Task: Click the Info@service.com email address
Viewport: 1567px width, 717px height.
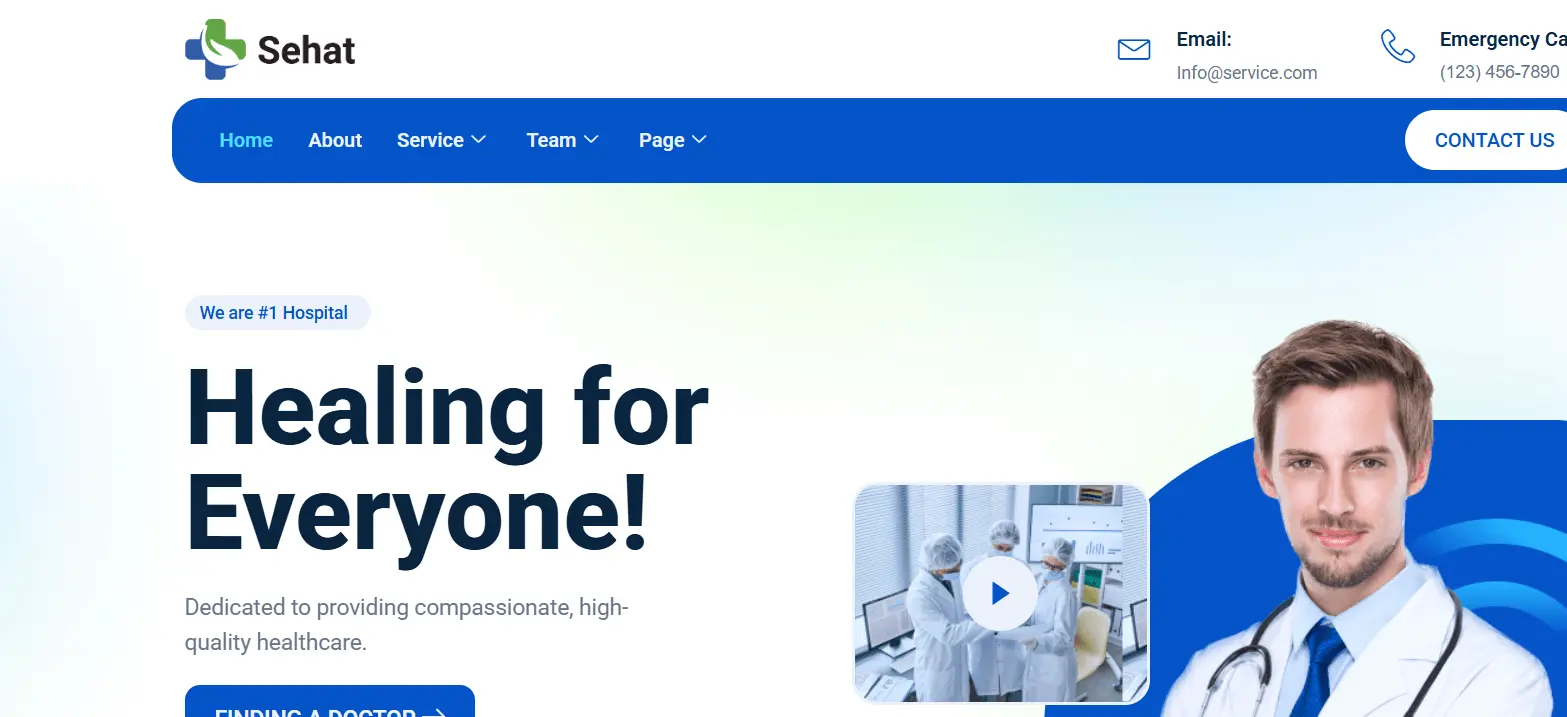Action: [1246, 73]
